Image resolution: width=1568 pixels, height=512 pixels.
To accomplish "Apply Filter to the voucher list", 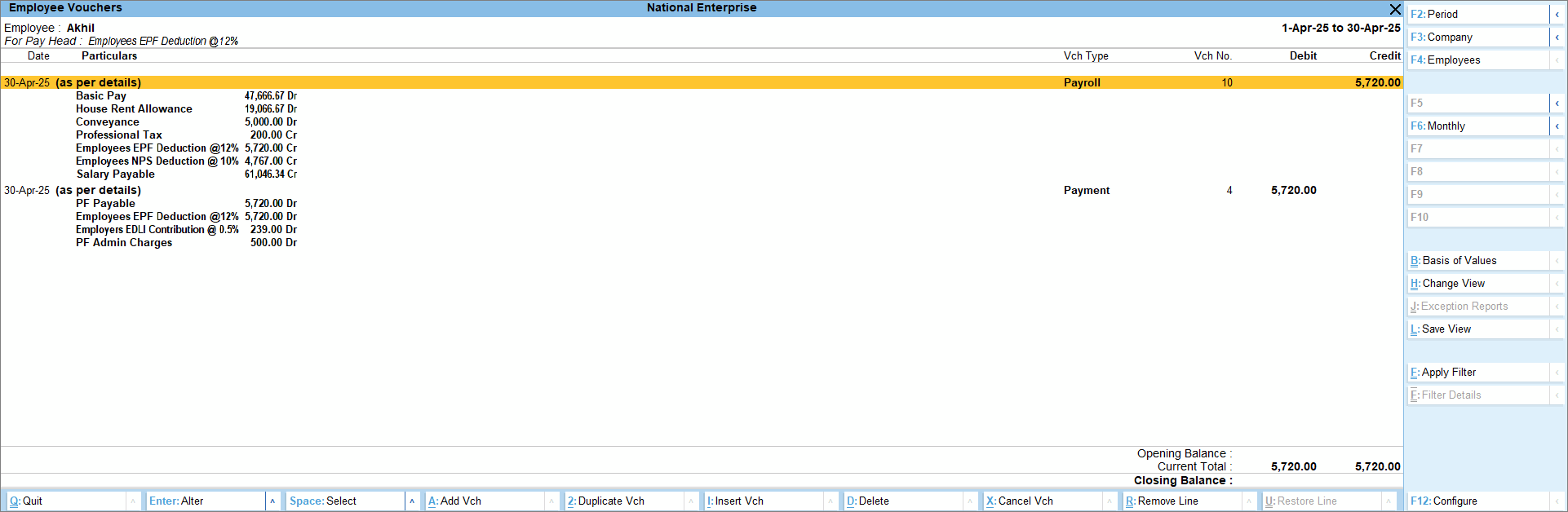I will (x=1477, y=373).
